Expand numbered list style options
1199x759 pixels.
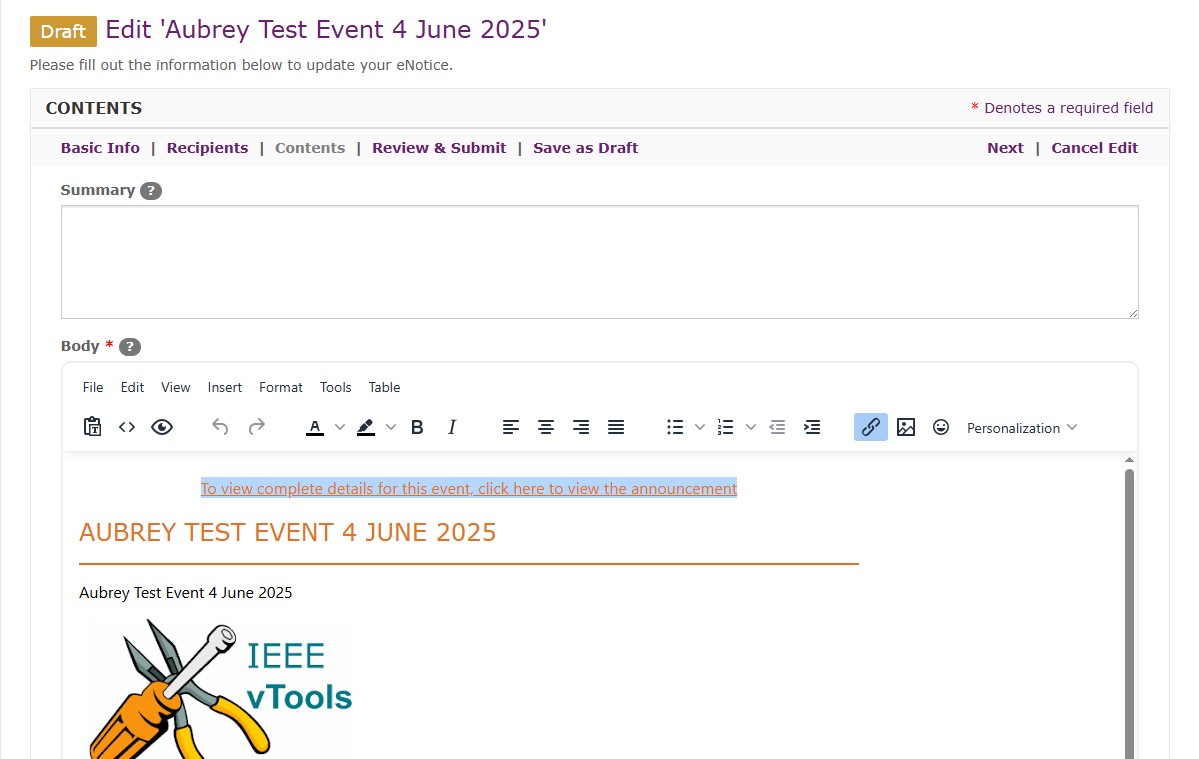pos(751,427)
